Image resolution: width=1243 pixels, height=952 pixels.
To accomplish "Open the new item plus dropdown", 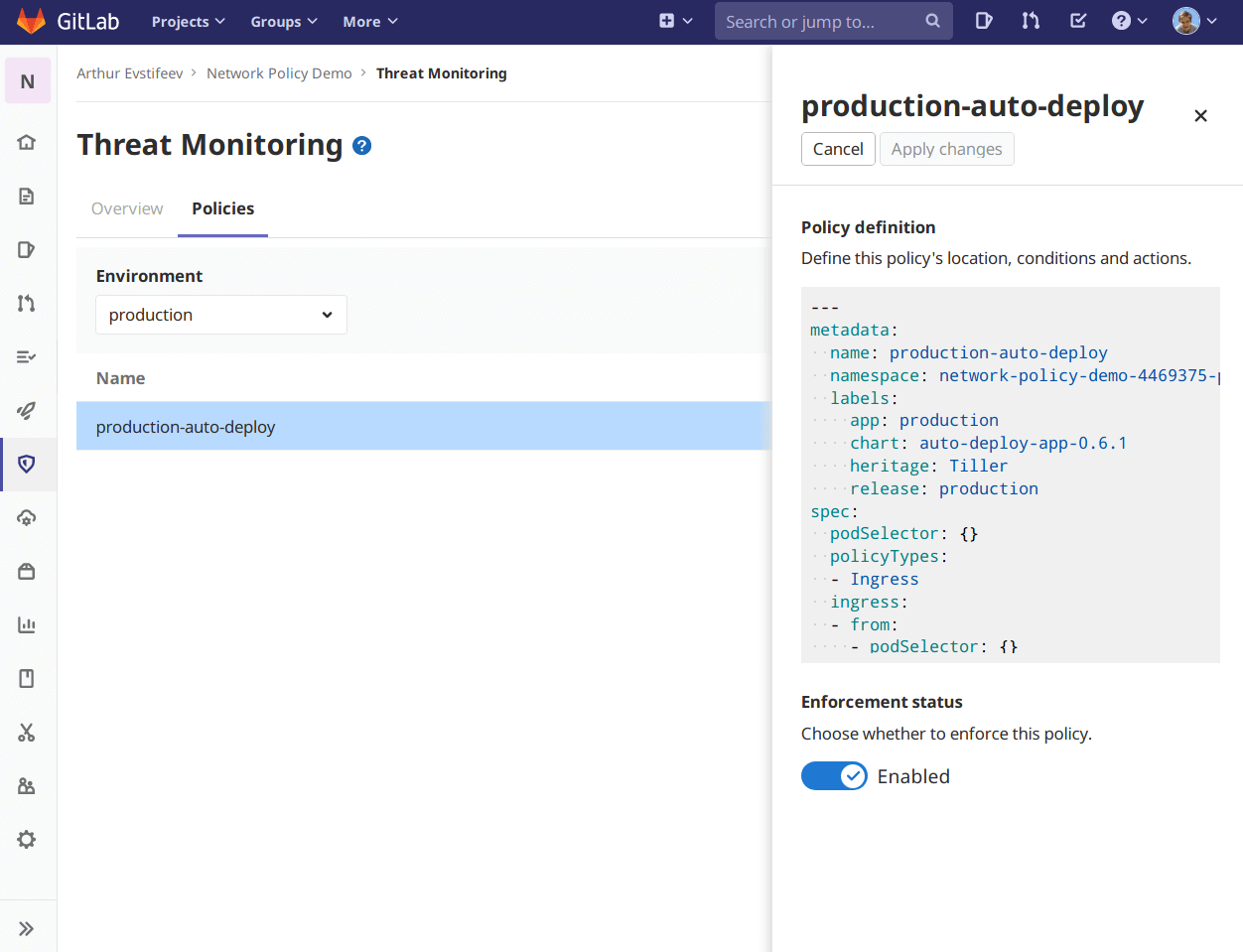I will click(x=675, y=20).
